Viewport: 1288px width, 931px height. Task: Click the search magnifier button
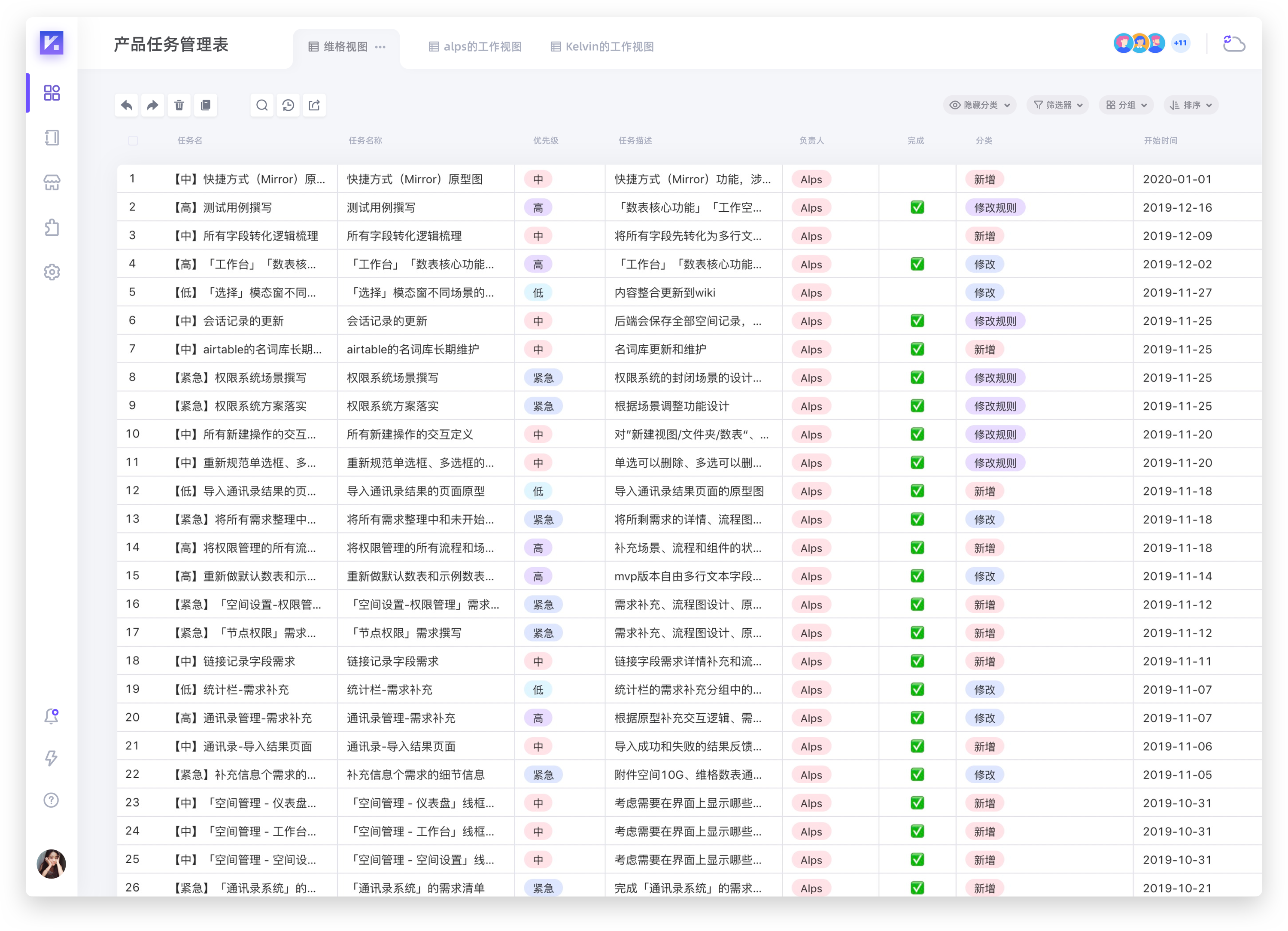coord(262,105)
